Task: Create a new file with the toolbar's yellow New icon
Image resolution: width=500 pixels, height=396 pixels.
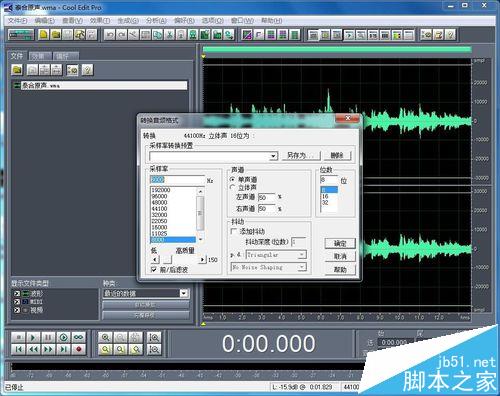Action: [44, 34]
